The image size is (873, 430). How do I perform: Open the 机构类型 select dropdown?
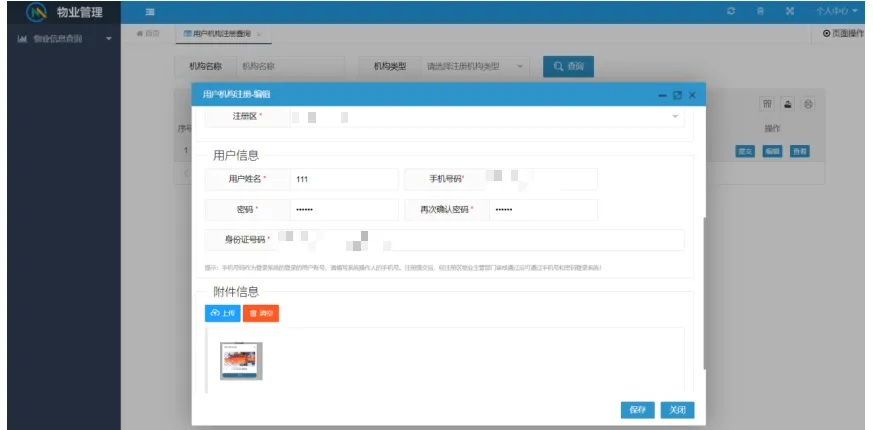point(475,67)
